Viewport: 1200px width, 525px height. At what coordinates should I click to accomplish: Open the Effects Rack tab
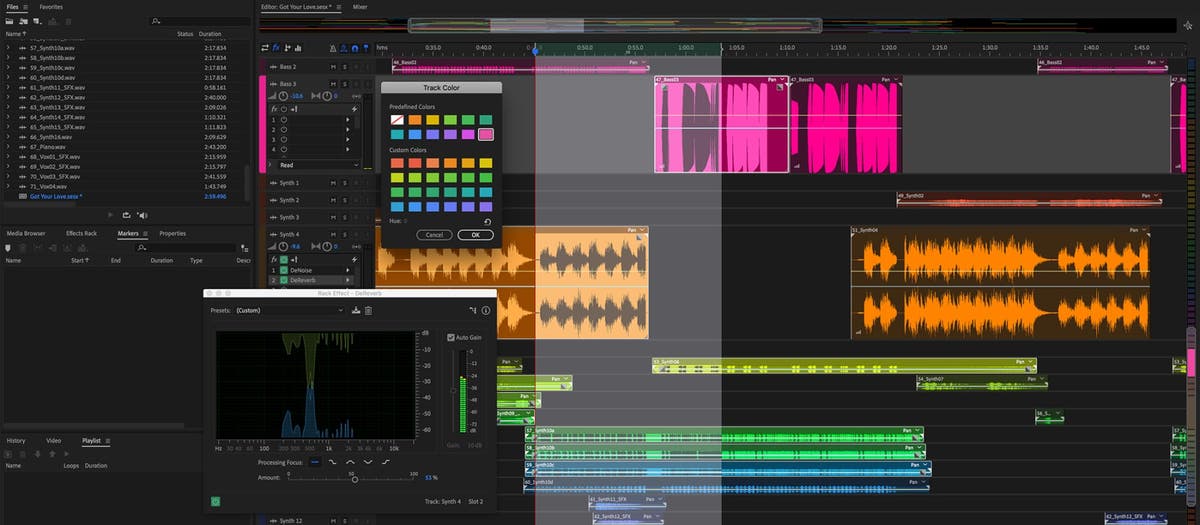click(81, 233)
